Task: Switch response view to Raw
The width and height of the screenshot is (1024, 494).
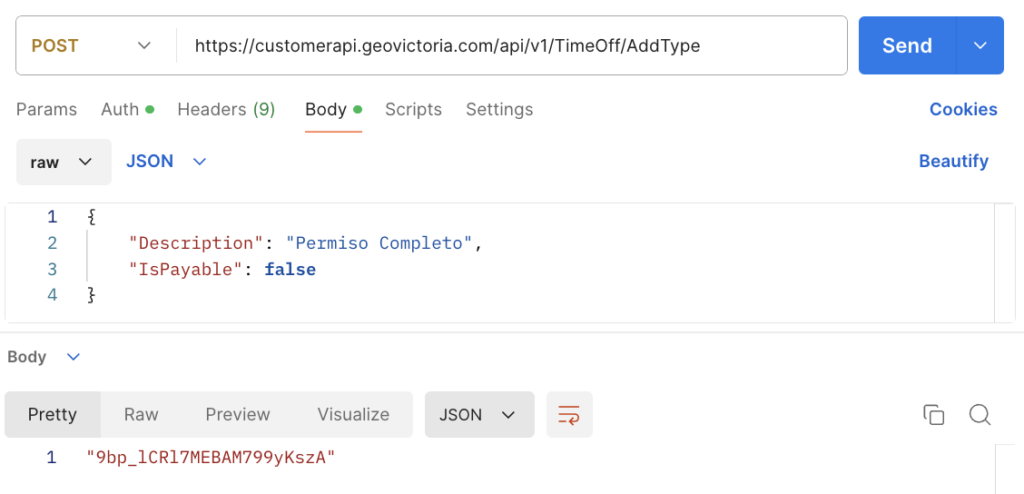Action: pos(141,415)
